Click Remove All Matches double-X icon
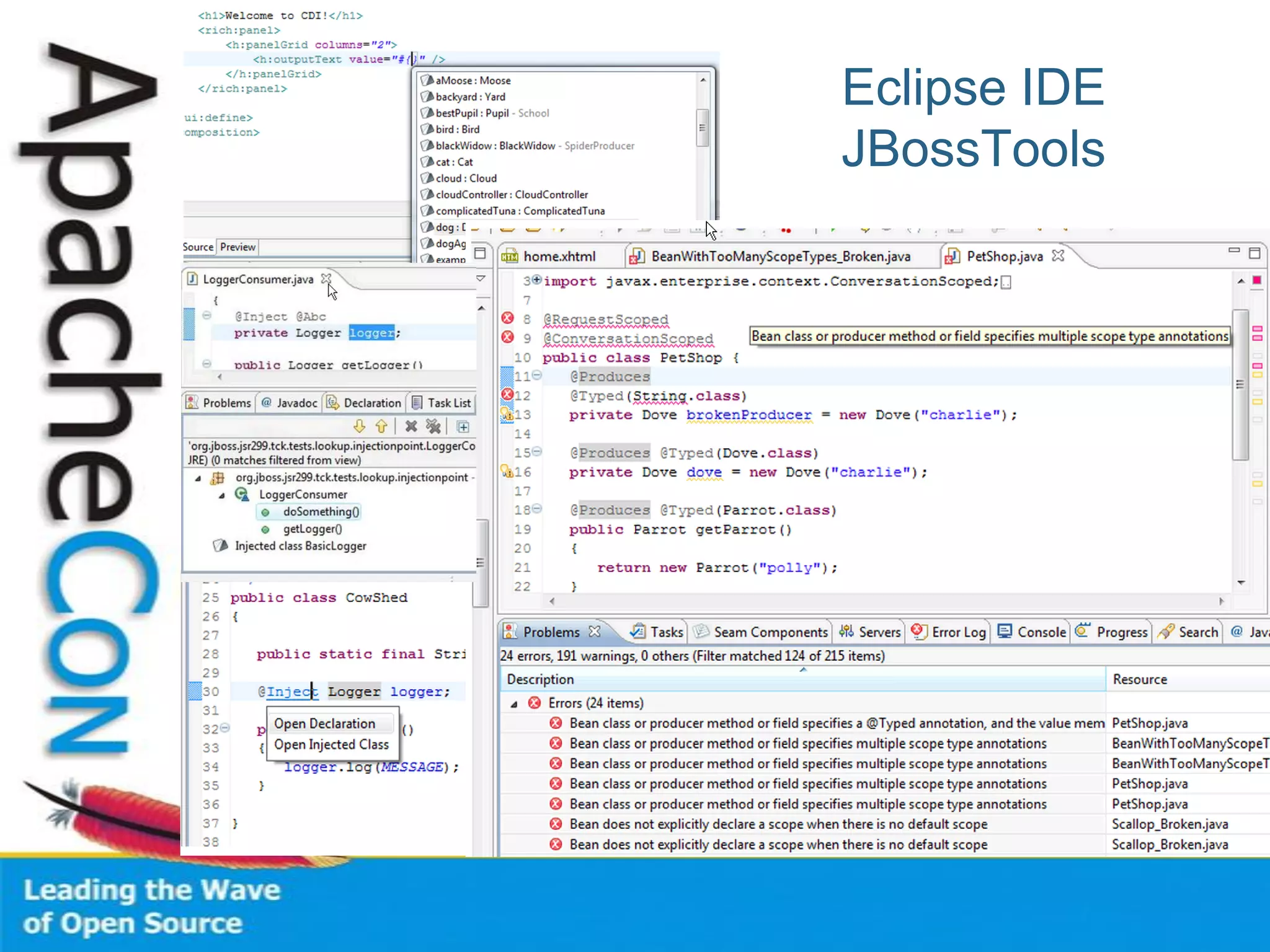 [x=433, y=426]
